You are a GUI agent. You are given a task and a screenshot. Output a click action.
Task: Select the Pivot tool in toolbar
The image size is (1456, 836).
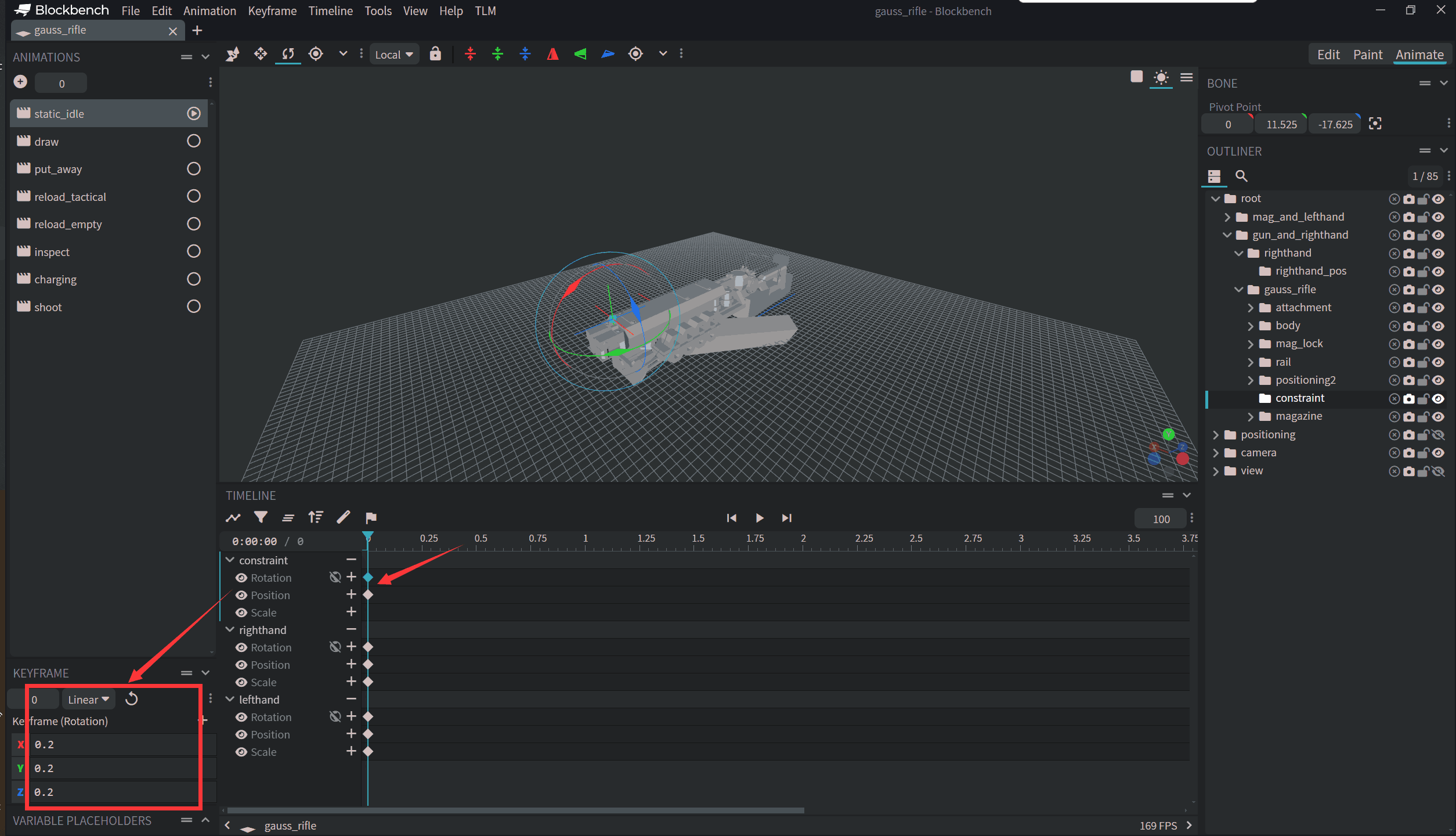pyautogui.click(x=316, y=54)
